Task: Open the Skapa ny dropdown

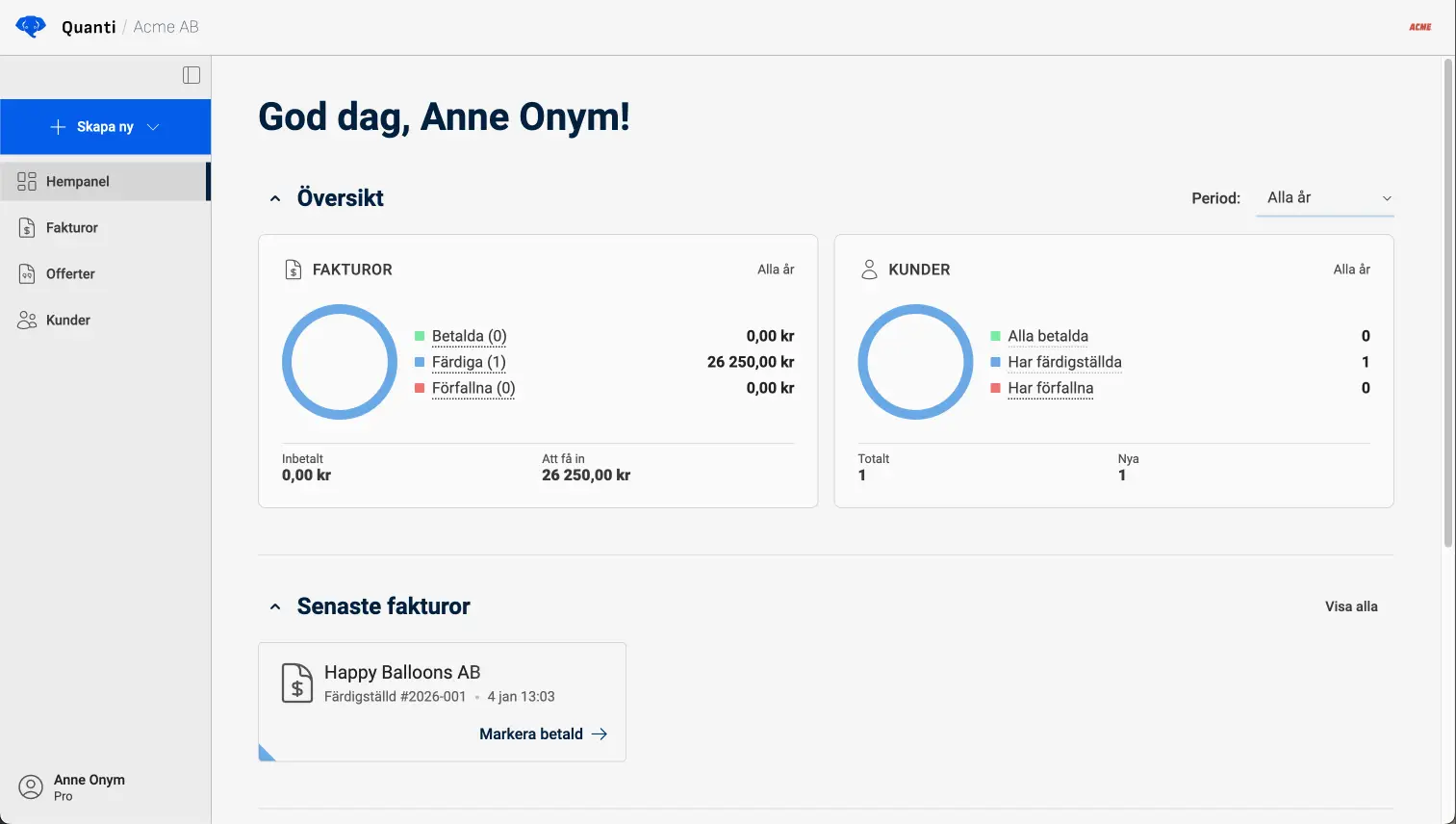Action: (105, 127)
